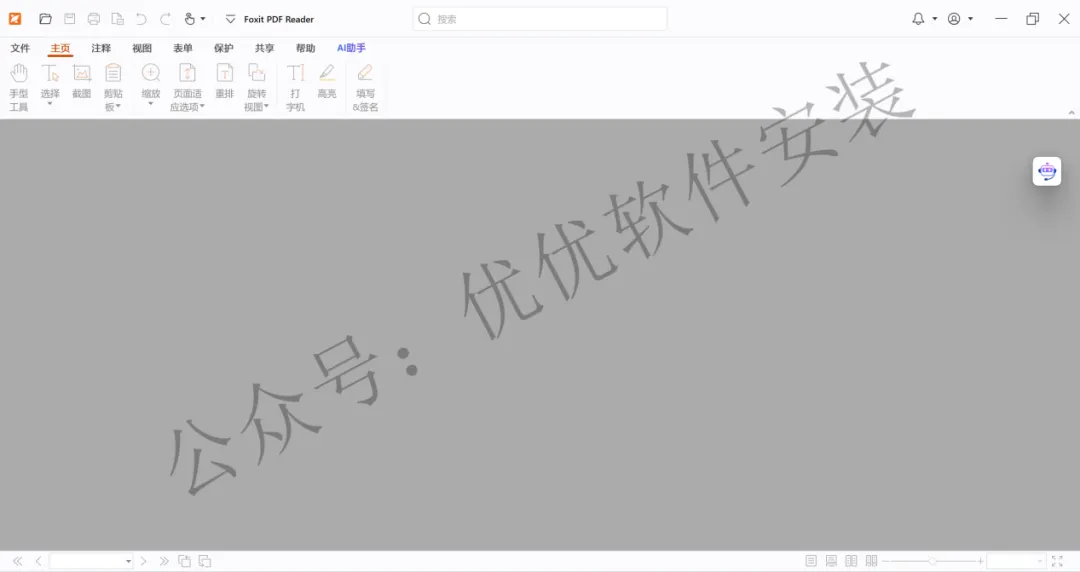The height and width of the screenshot is (572, 1080).
Task: Click the 填写&签名 fill and sign tool
Action: (365, 87)
